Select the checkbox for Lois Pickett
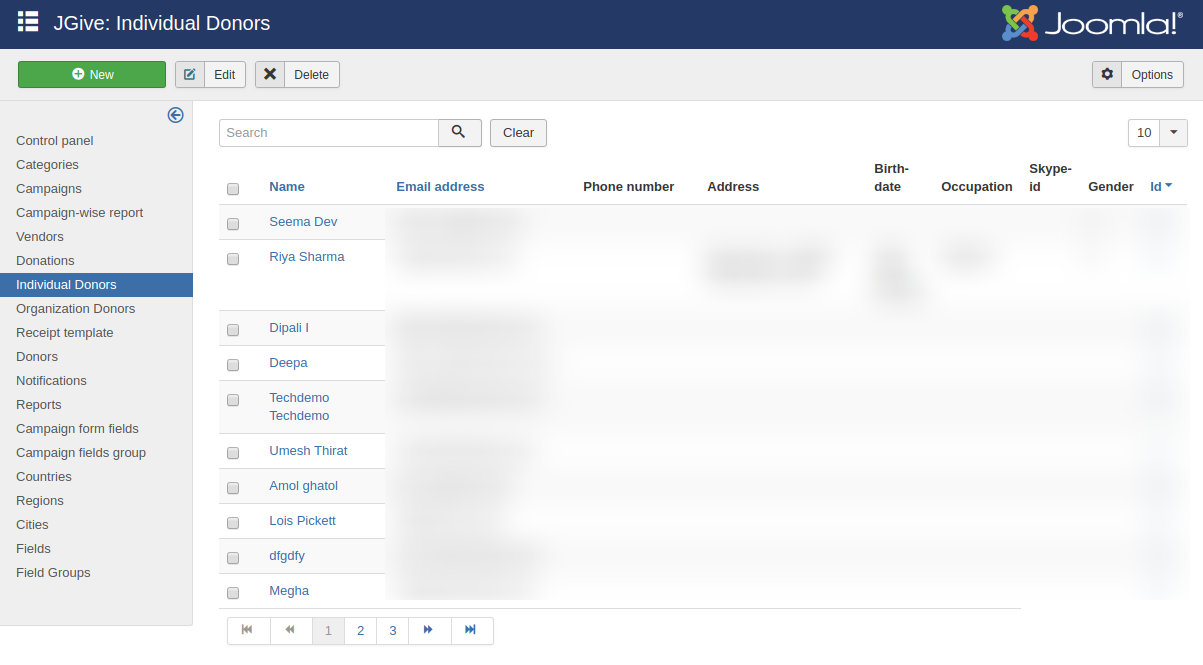 click(x=233, y=523)
